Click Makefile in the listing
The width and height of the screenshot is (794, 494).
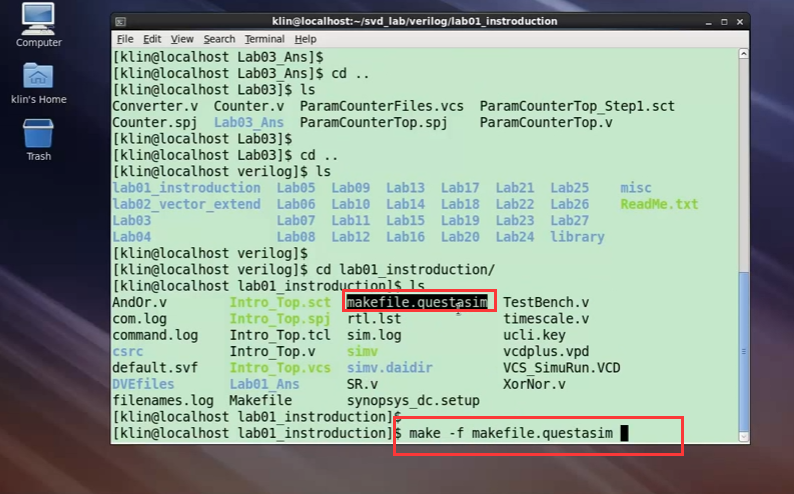tap(260, 400)
